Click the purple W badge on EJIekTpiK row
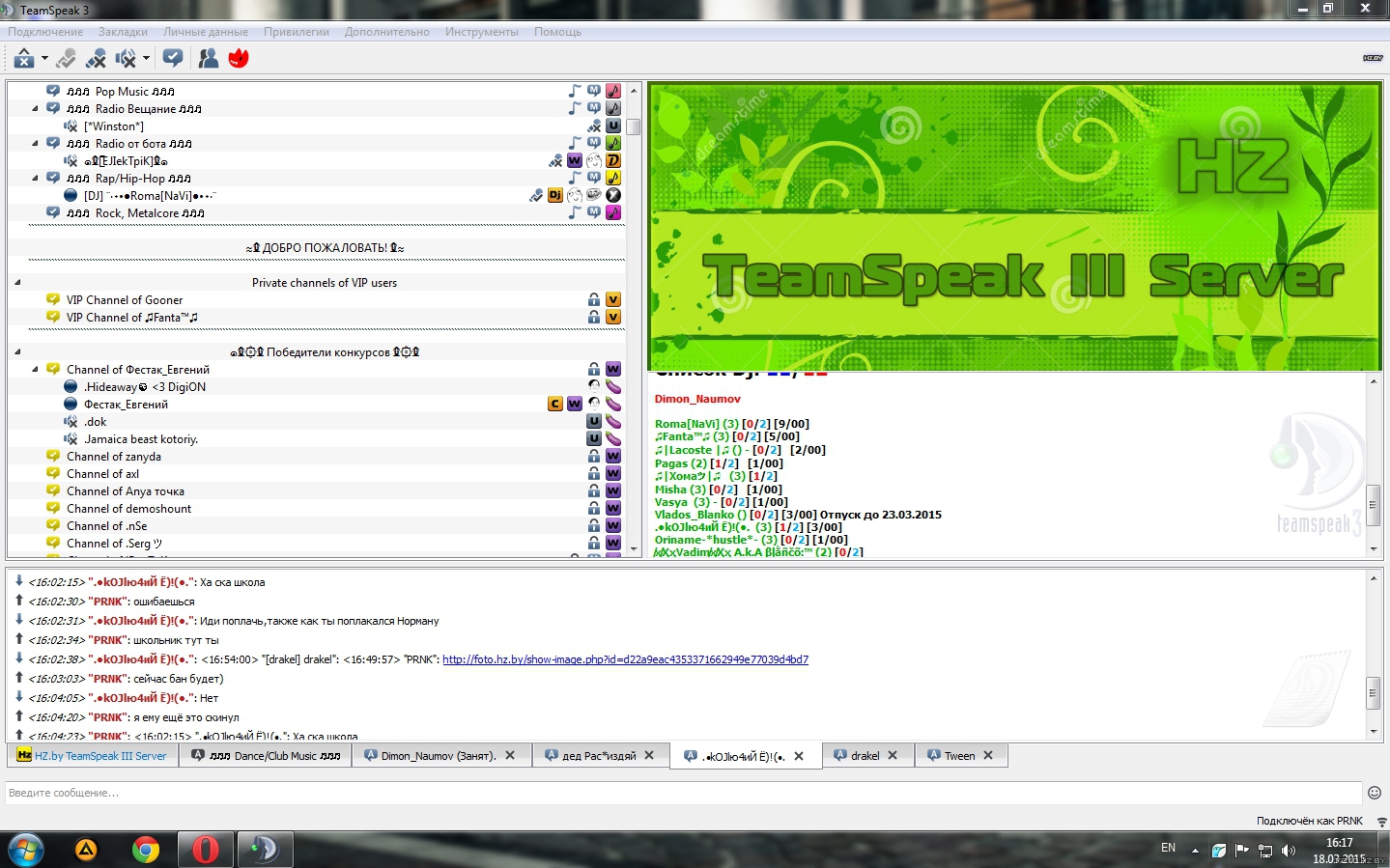Viewport: 1390px width, 868px height. click(x=575, y=161)
